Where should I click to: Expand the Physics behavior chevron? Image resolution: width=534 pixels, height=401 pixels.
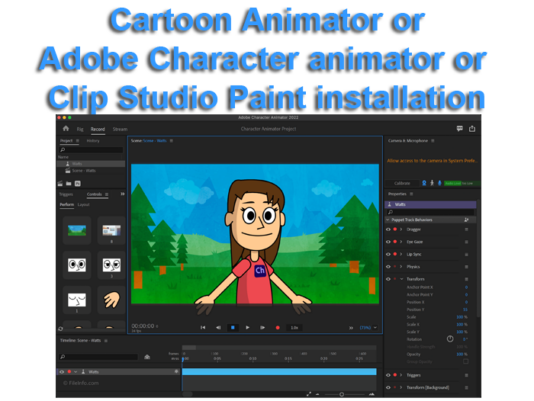(x=401, y=267)
